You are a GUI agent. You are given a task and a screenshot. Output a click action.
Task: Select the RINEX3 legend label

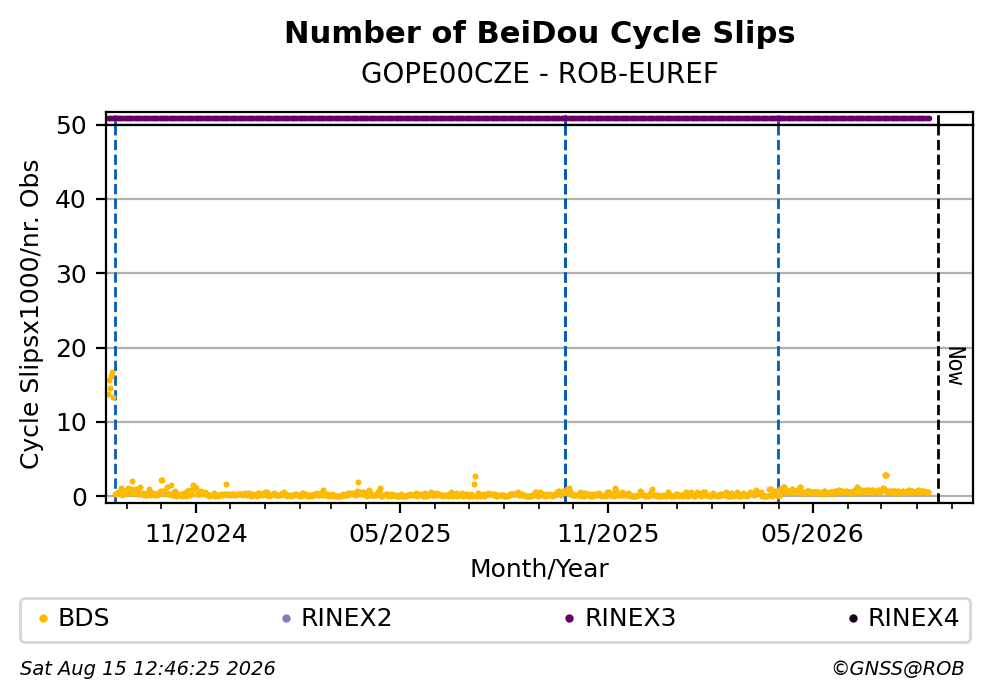pyautogui.click(x=630, y=618)
